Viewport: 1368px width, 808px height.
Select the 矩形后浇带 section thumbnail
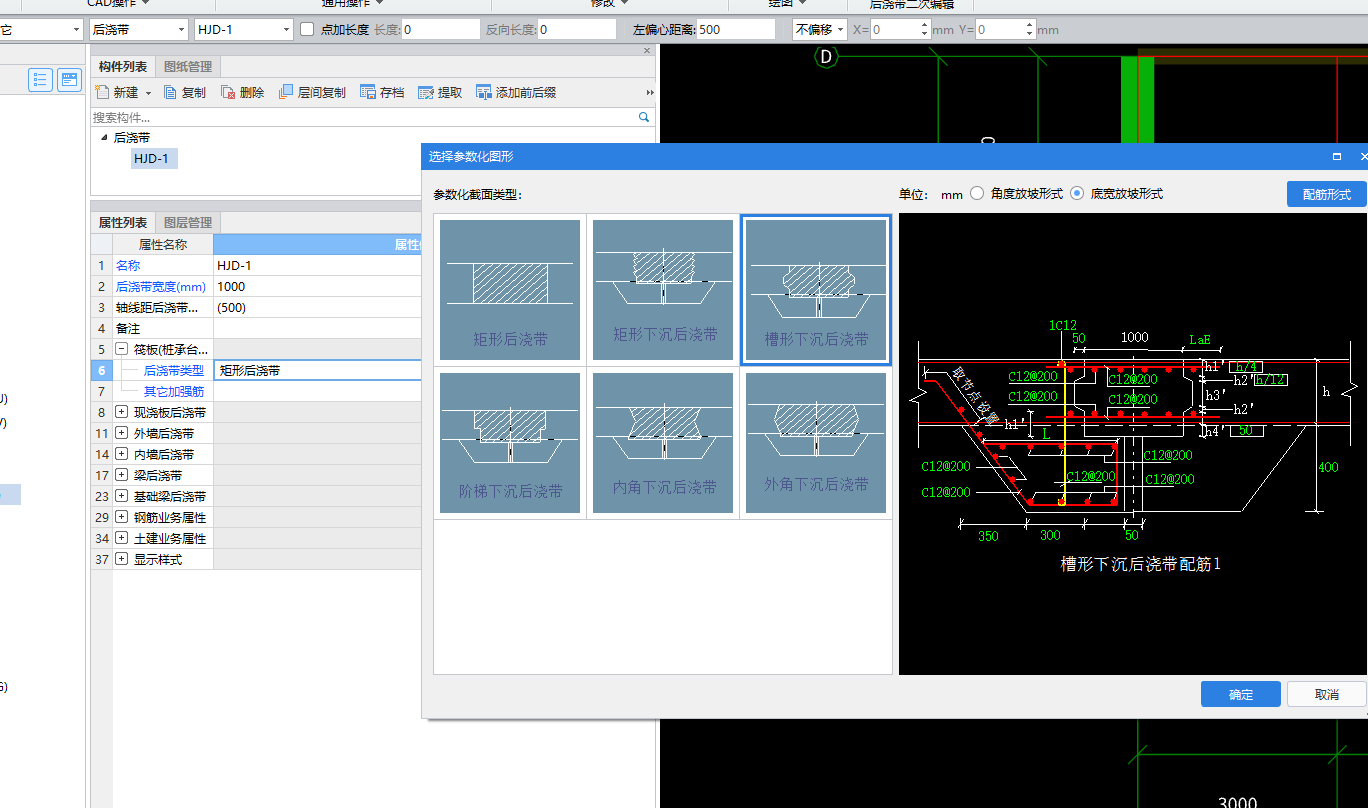tap(510, 290)
